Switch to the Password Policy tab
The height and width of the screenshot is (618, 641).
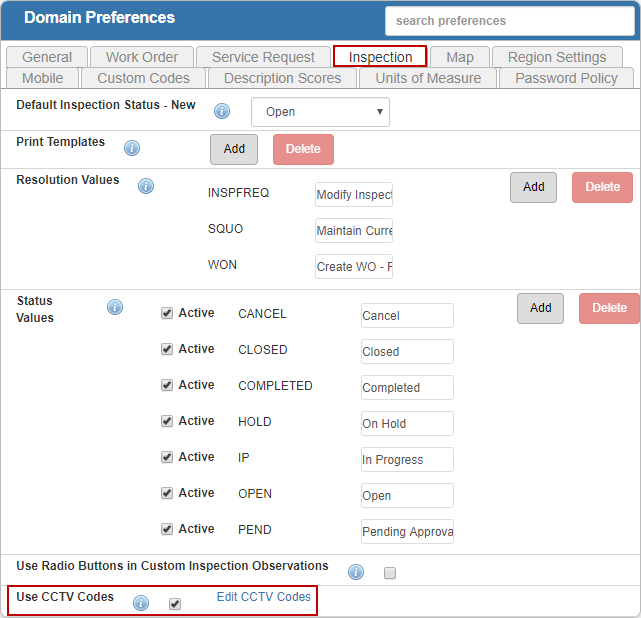click(567, 78)
